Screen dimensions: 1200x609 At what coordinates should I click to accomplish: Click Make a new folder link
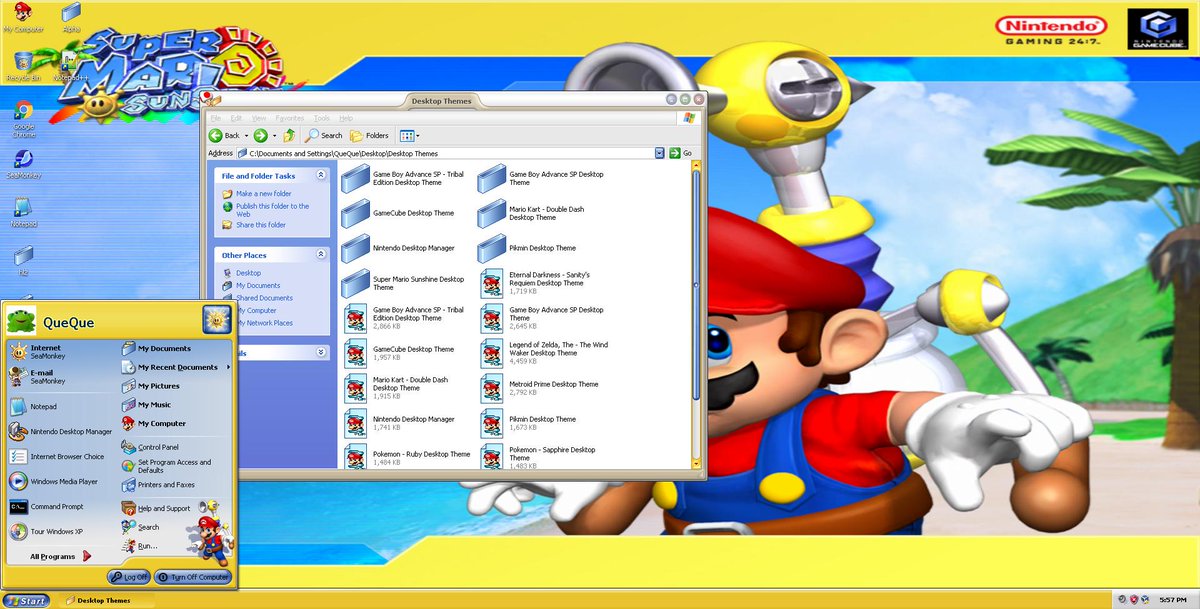click(264, 193)
